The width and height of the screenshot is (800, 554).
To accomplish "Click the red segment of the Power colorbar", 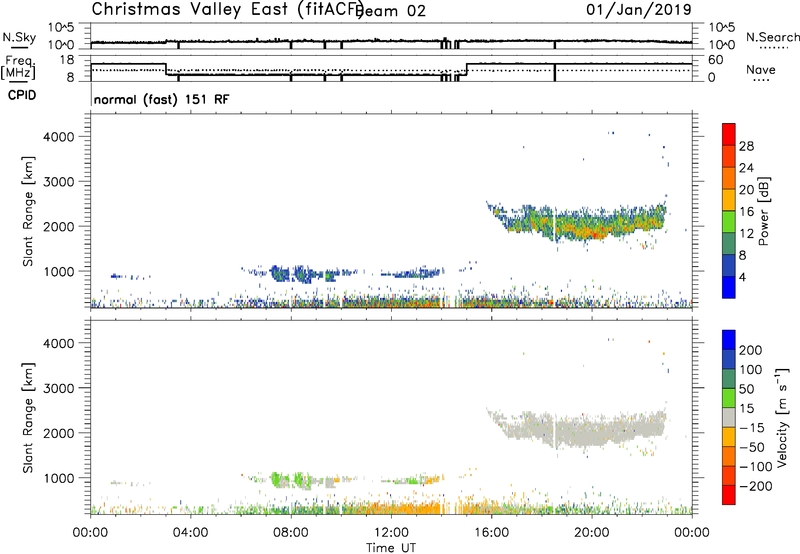I will click(729, 134).
